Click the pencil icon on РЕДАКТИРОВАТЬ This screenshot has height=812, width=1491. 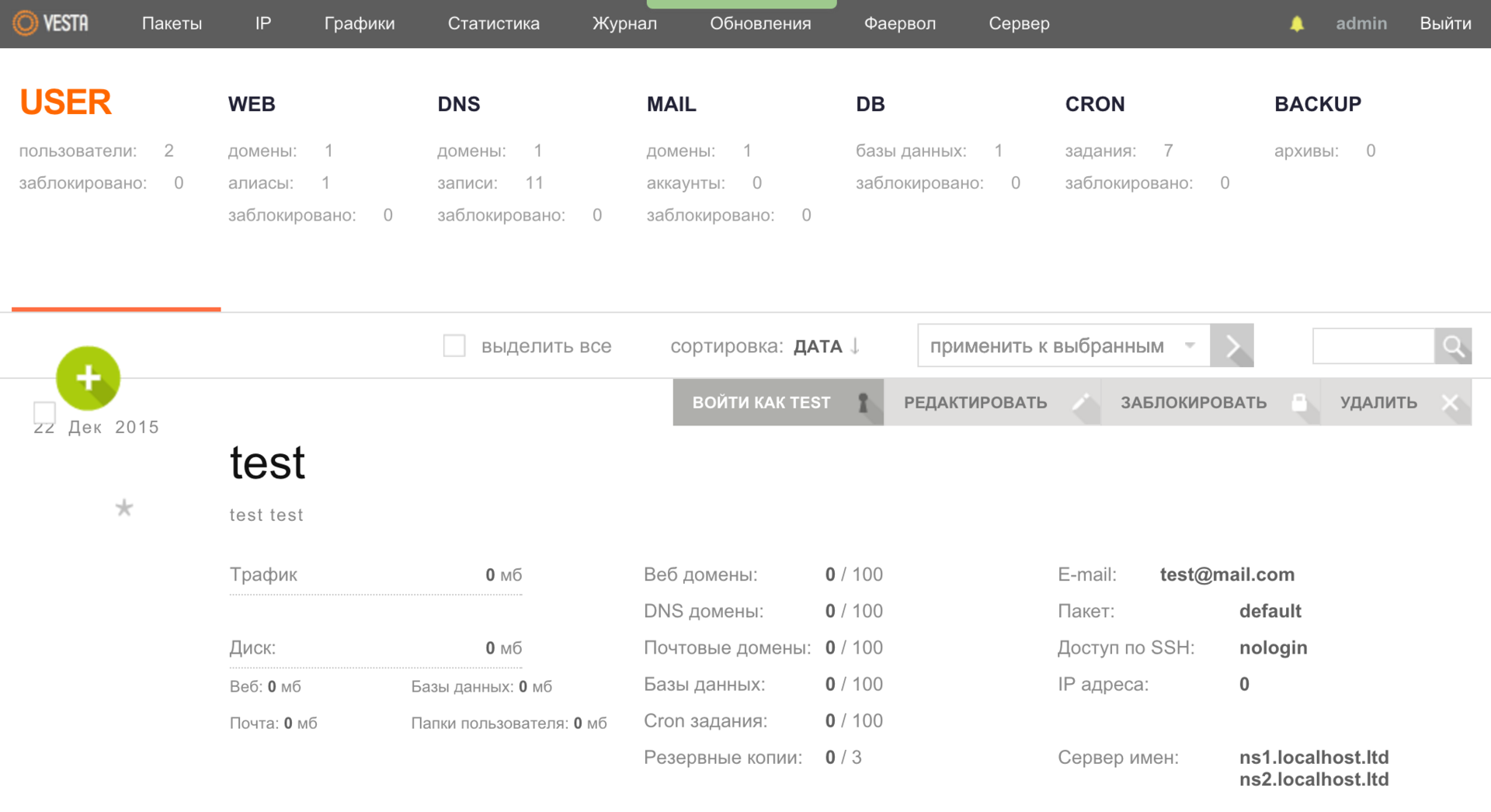point(1081,402)
